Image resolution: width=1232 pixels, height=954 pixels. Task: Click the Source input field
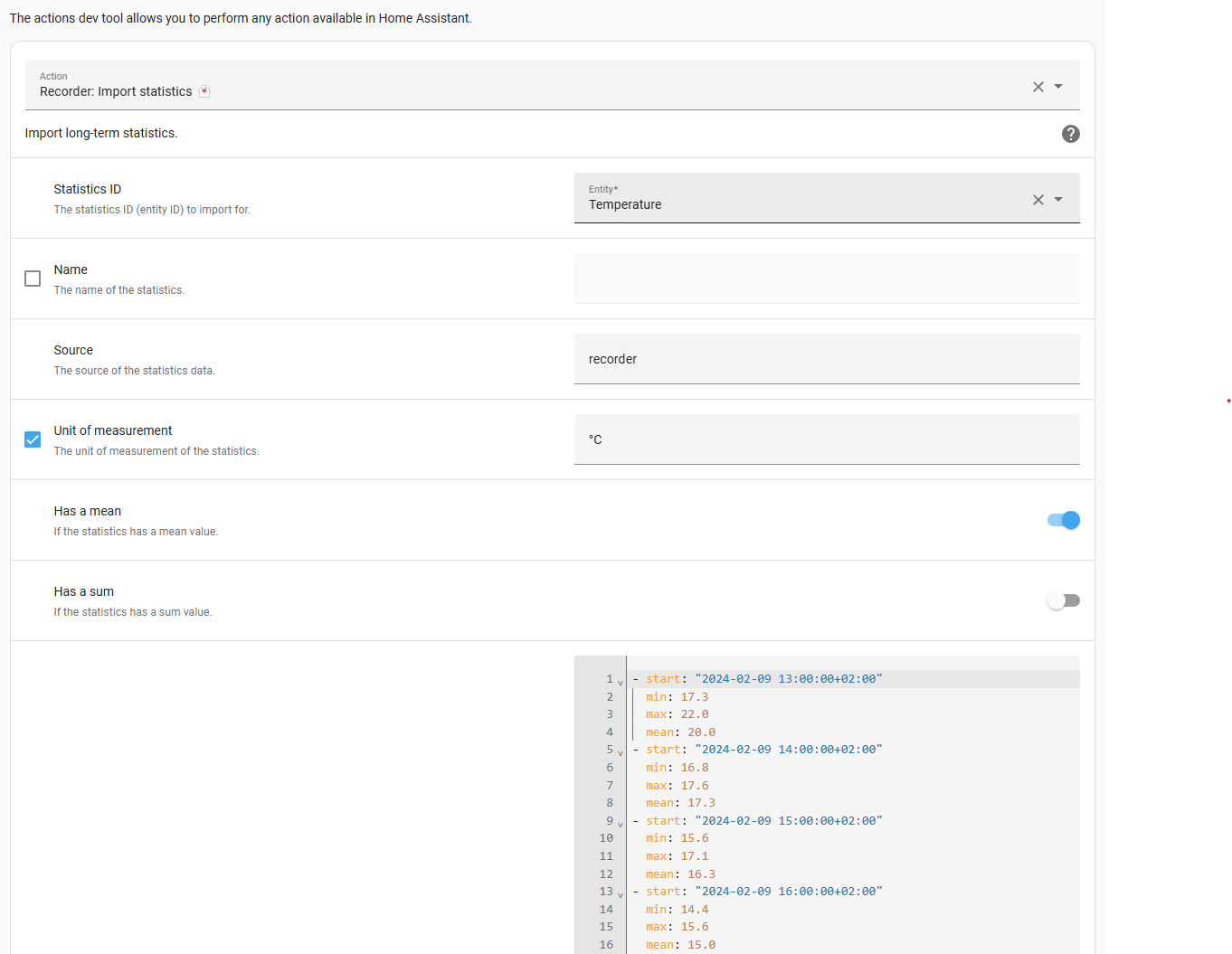(827, 359)
